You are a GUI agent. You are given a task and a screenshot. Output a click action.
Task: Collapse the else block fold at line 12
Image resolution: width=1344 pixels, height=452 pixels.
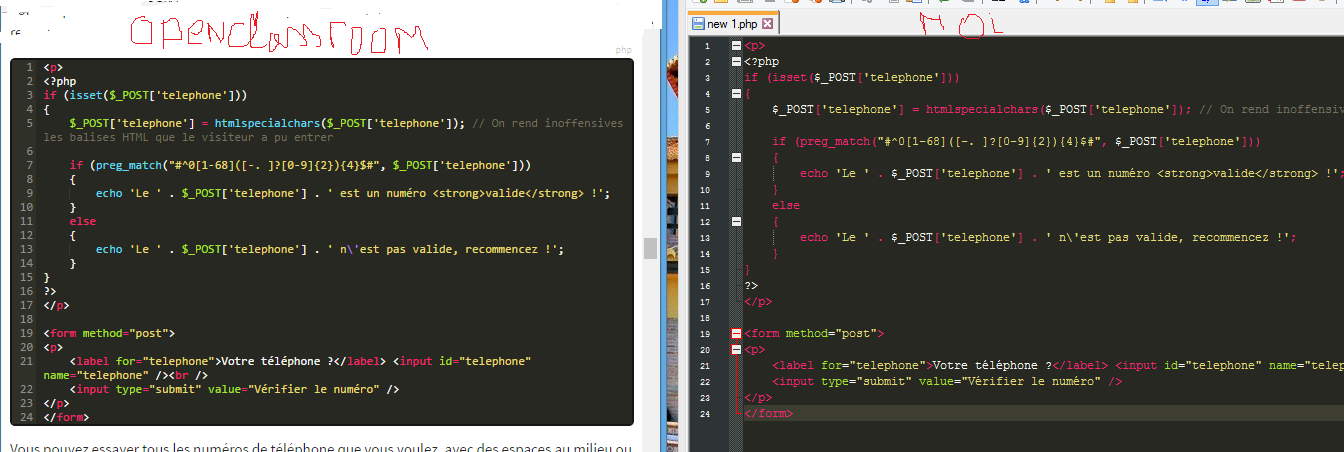click(737, 222)
